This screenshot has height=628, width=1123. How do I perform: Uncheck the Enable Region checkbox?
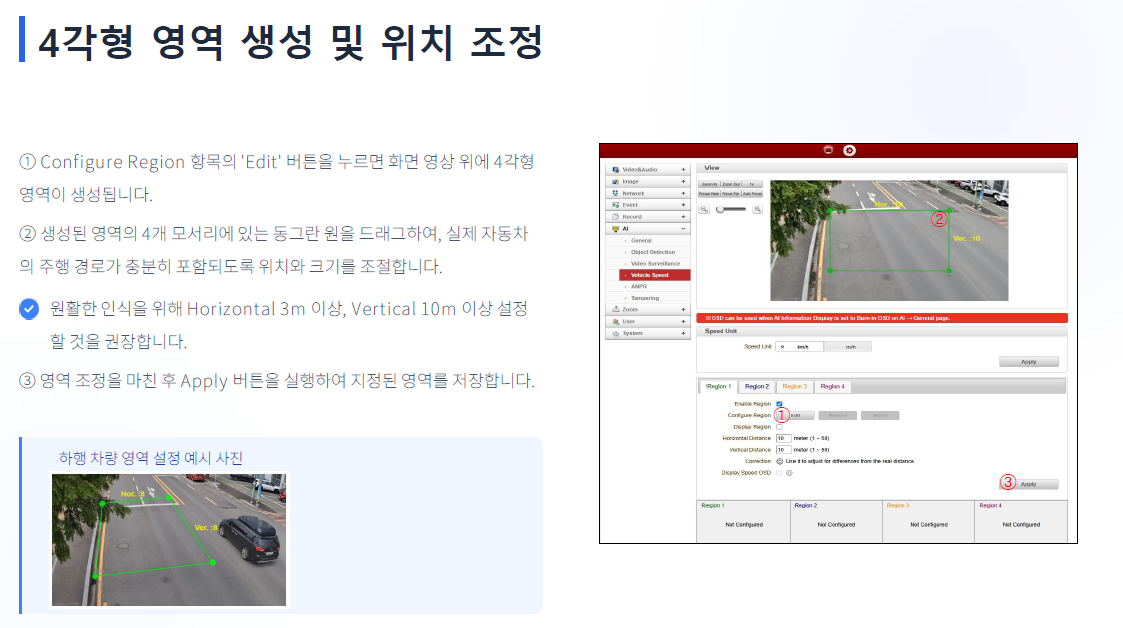[x=779, y=404]
